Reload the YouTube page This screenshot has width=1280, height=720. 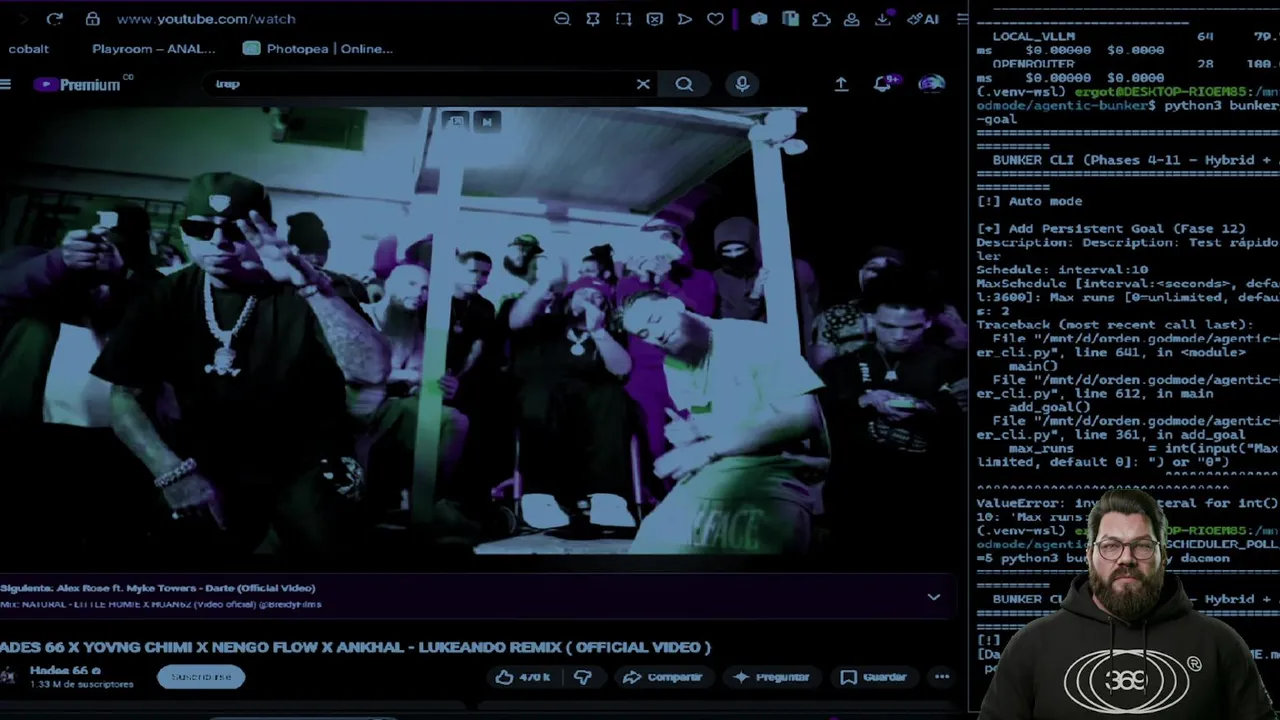pos(55,18)
